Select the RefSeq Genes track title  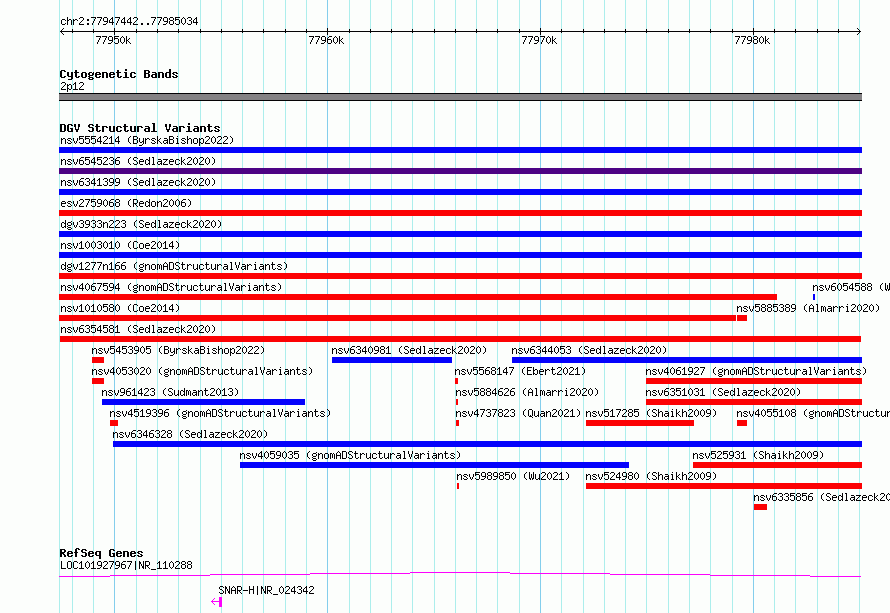click(x=101, y=553)
